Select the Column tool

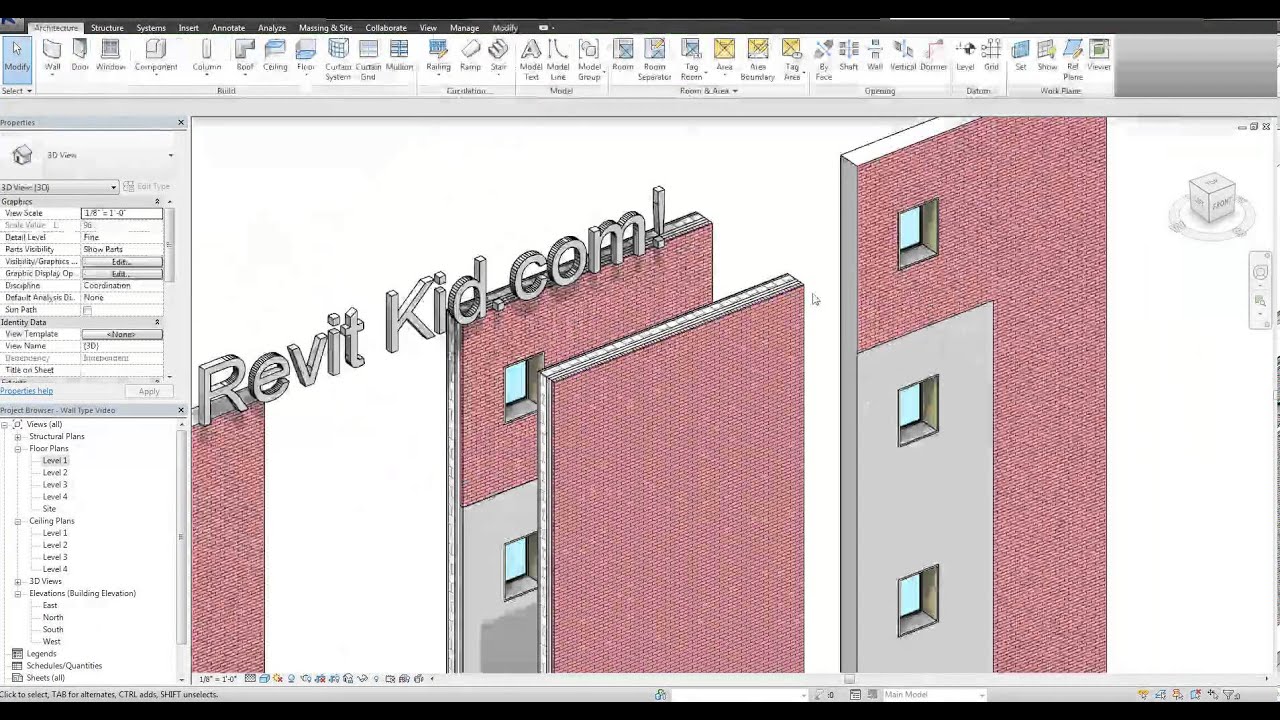pos(207,55)
